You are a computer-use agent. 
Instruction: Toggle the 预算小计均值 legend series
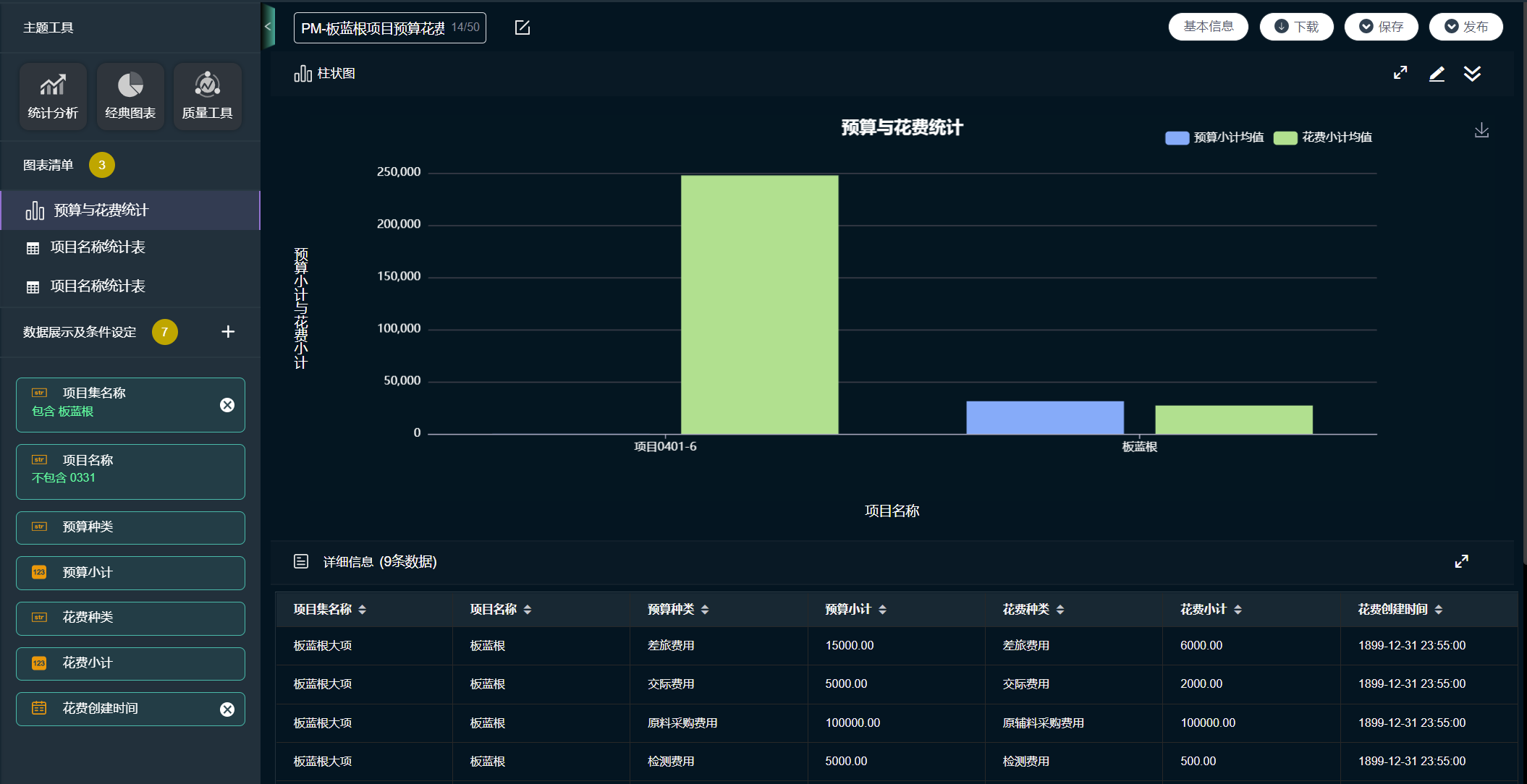(1214, 137)
